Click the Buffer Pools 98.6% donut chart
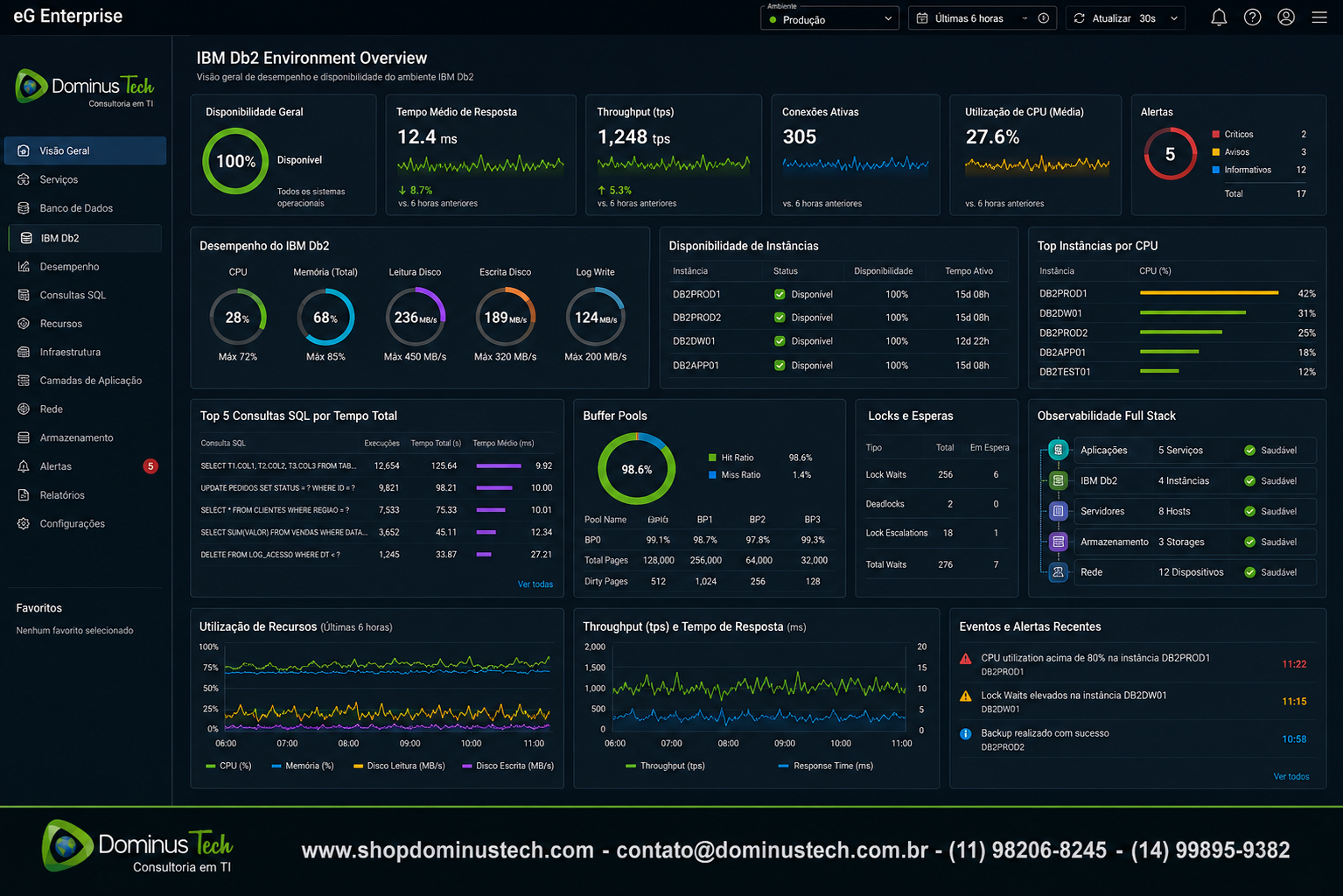The height and width of the screenshot is (896, 1343). pyautogui.click(x=637, y=469)
